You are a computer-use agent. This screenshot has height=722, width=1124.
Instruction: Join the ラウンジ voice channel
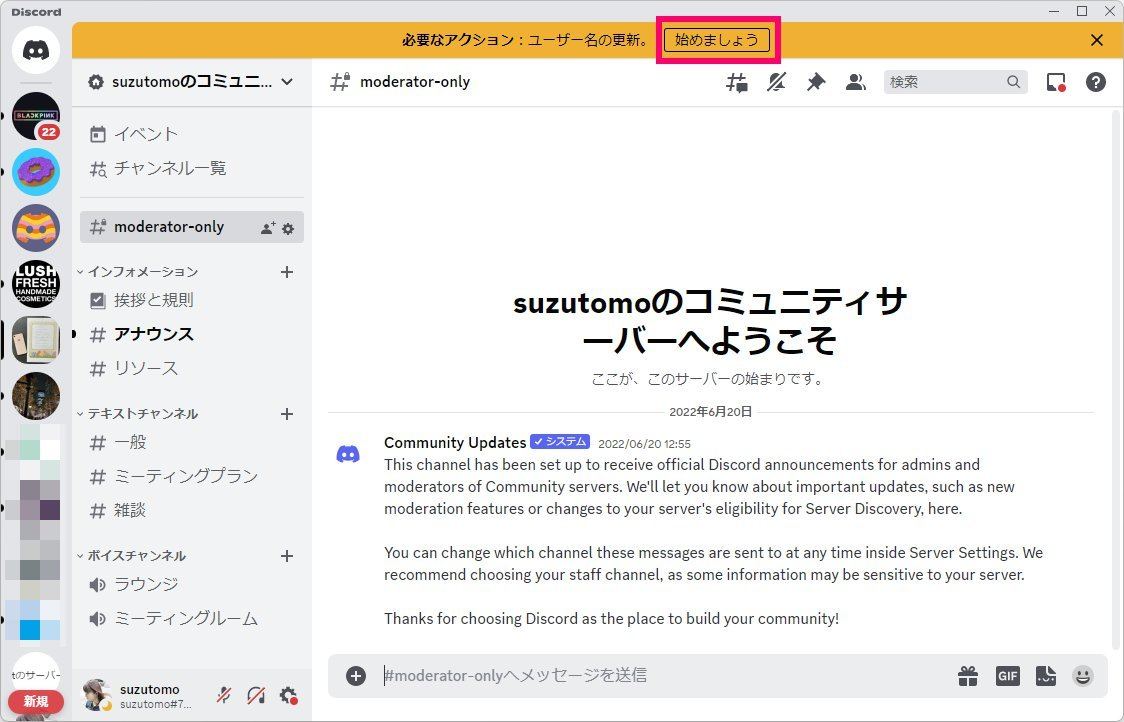192,584
